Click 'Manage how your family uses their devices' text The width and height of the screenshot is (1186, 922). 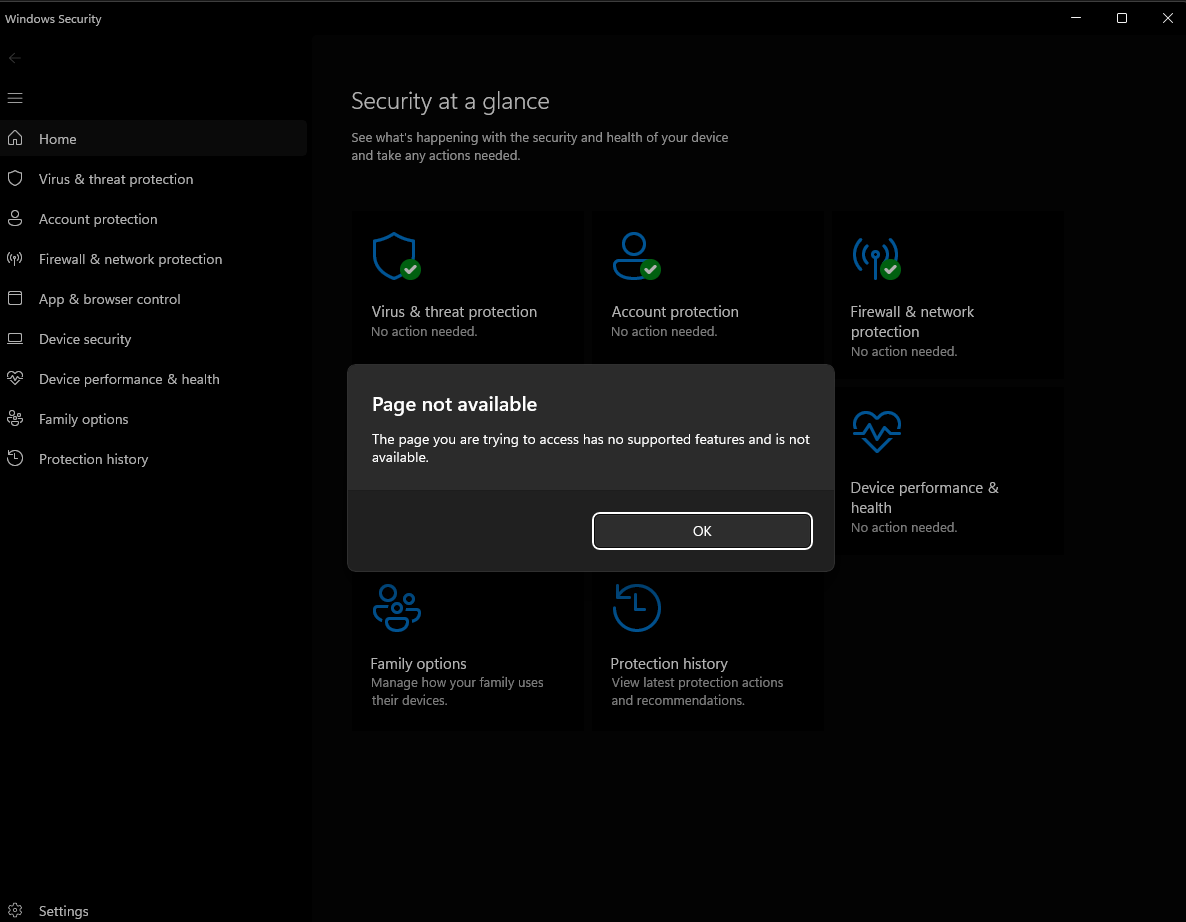[457, 691]
